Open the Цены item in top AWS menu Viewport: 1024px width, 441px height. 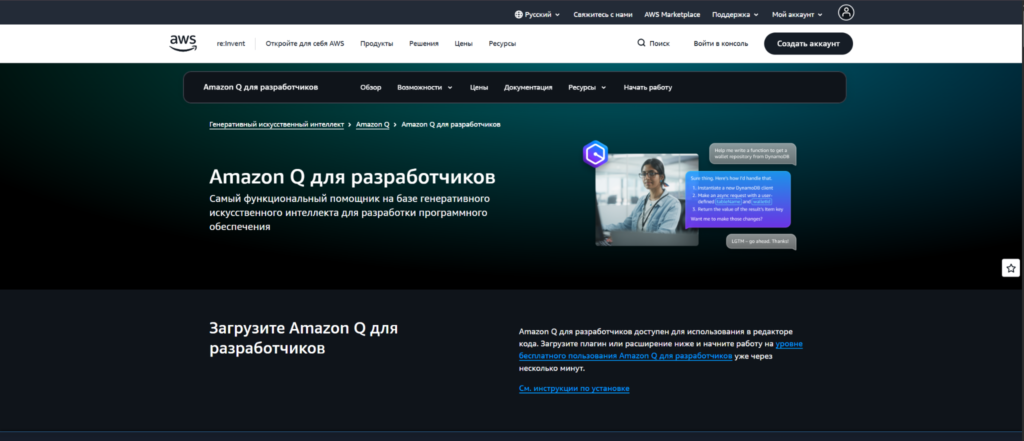(464, 44)
